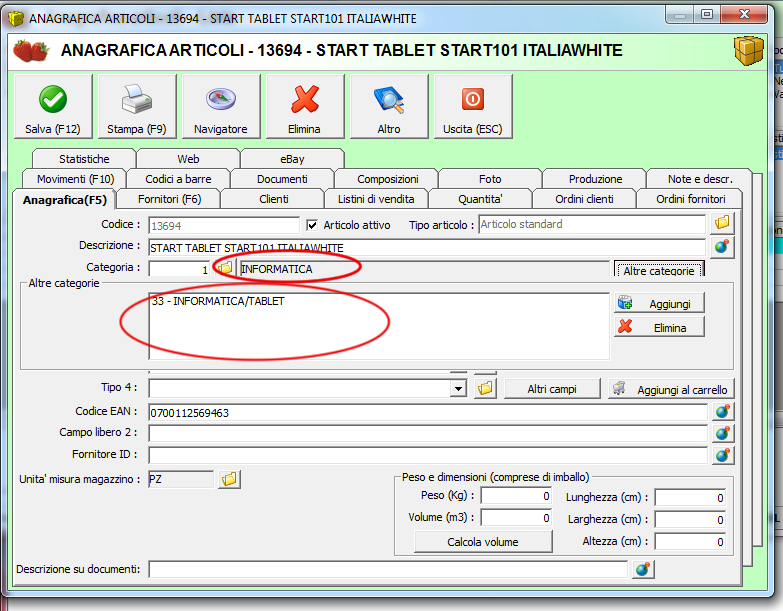Switch to Fornitori (F6) tab
The width and height of the screenshot is (783, 611).
[x=169, y=199]
